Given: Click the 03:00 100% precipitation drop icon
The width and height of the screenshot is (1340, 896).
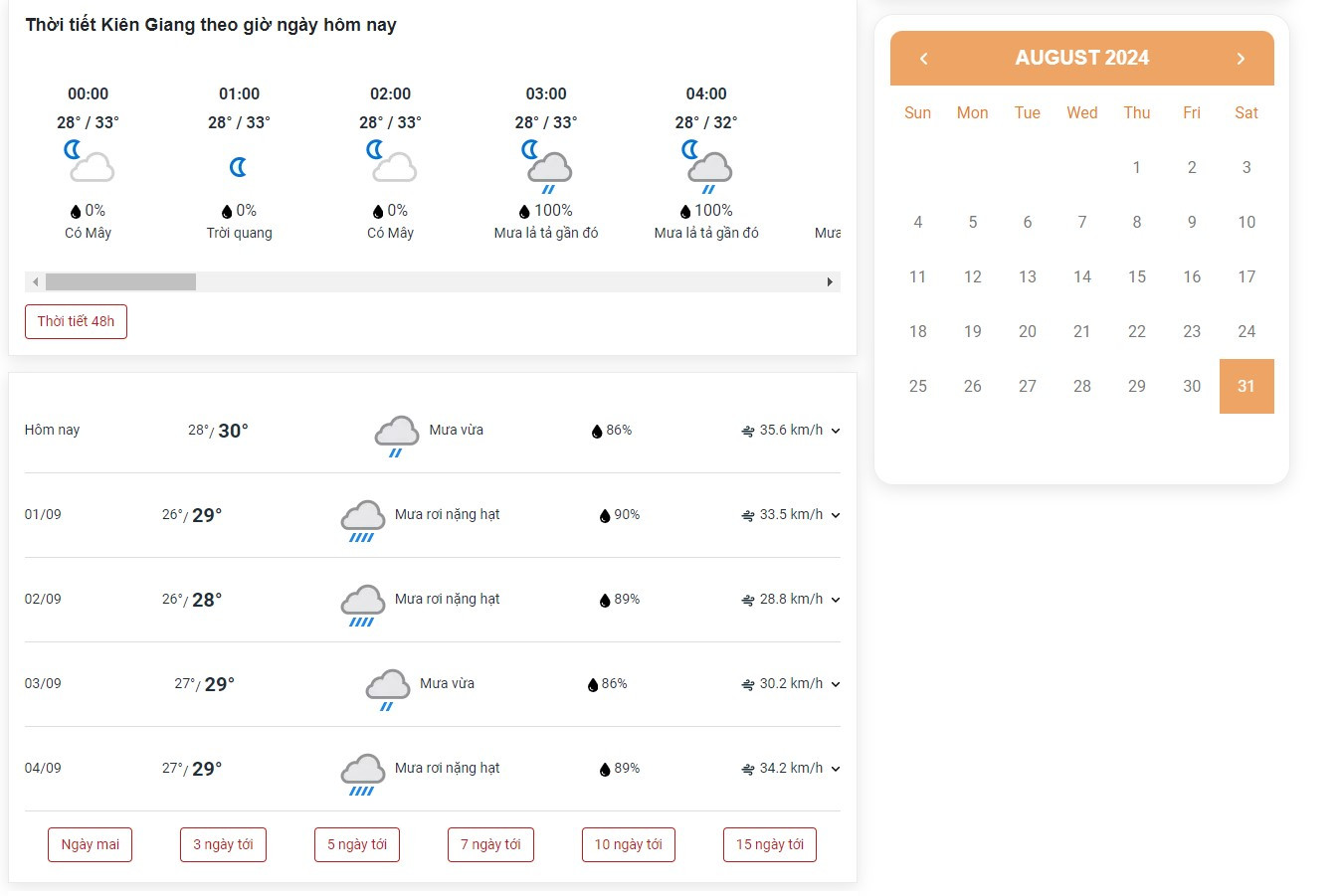Looking at the screenshot, I should click(x=525, y=211).
